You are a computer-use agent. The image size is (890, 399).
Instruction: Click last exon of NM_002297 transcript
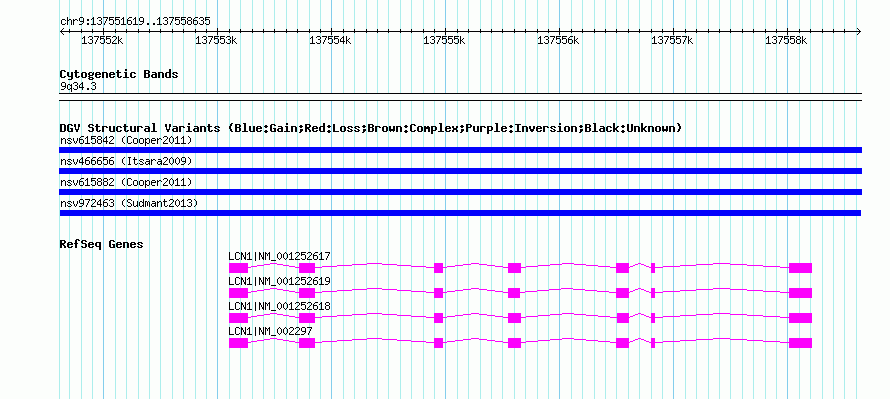click(x=800, y=343)
